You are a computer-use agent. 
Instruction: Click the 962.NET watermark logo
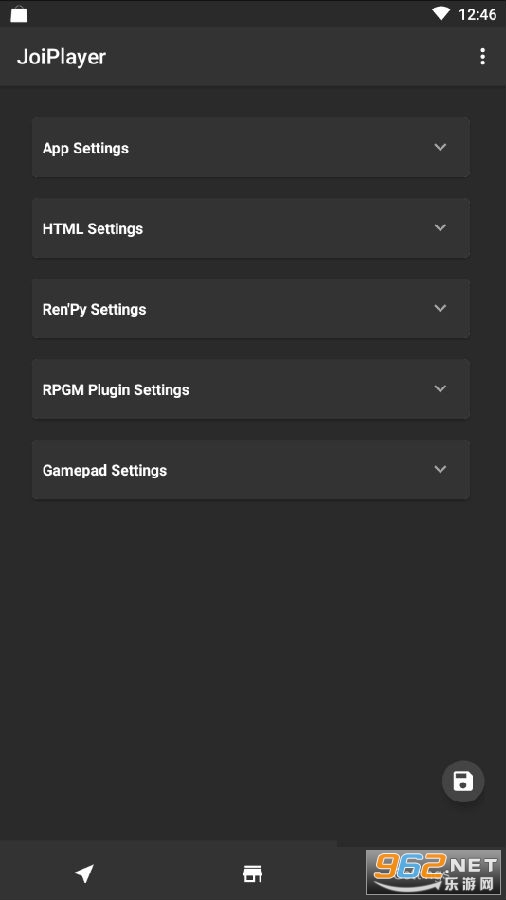[433, 871]
